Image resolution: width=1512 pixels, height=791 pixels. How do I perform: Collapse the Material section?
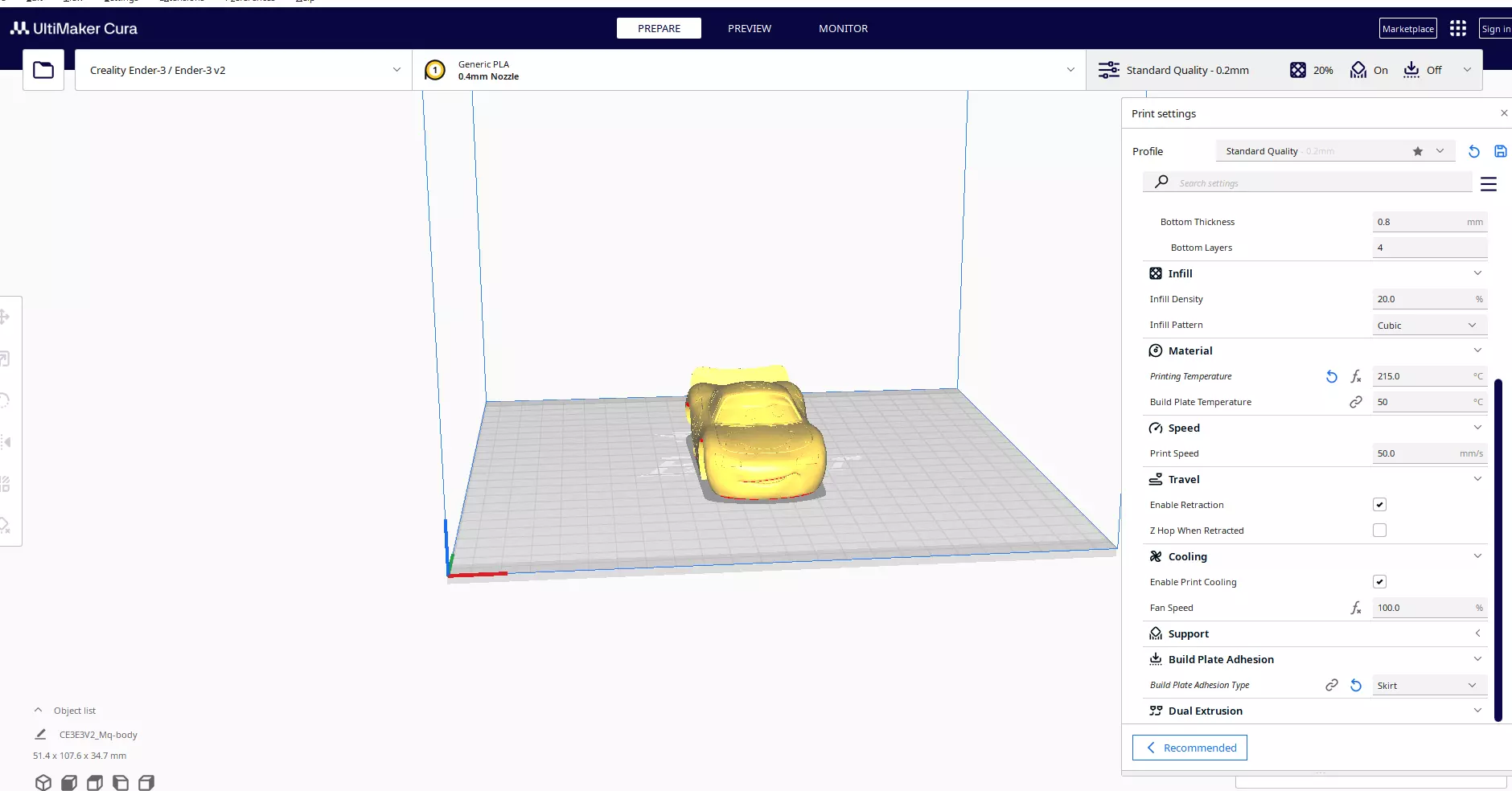pos(1477,350)
